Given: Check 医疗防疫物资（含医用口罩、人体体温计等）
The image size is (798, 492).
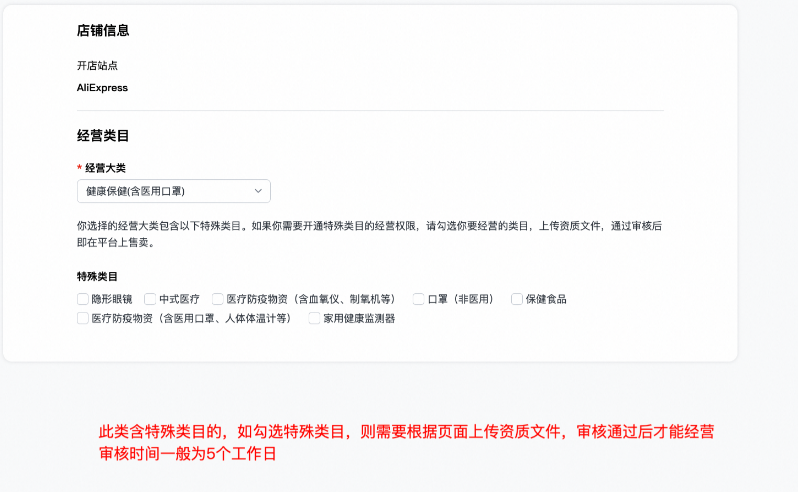Looking at the screenshot, I should tap(83, 318).
